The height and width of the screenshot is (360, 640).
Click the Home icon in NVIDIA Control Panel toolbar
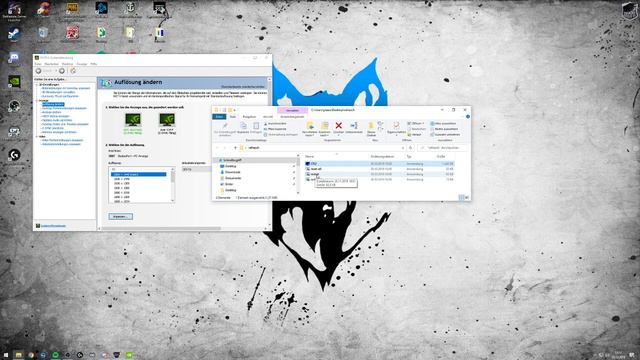(x=73, y=71)
